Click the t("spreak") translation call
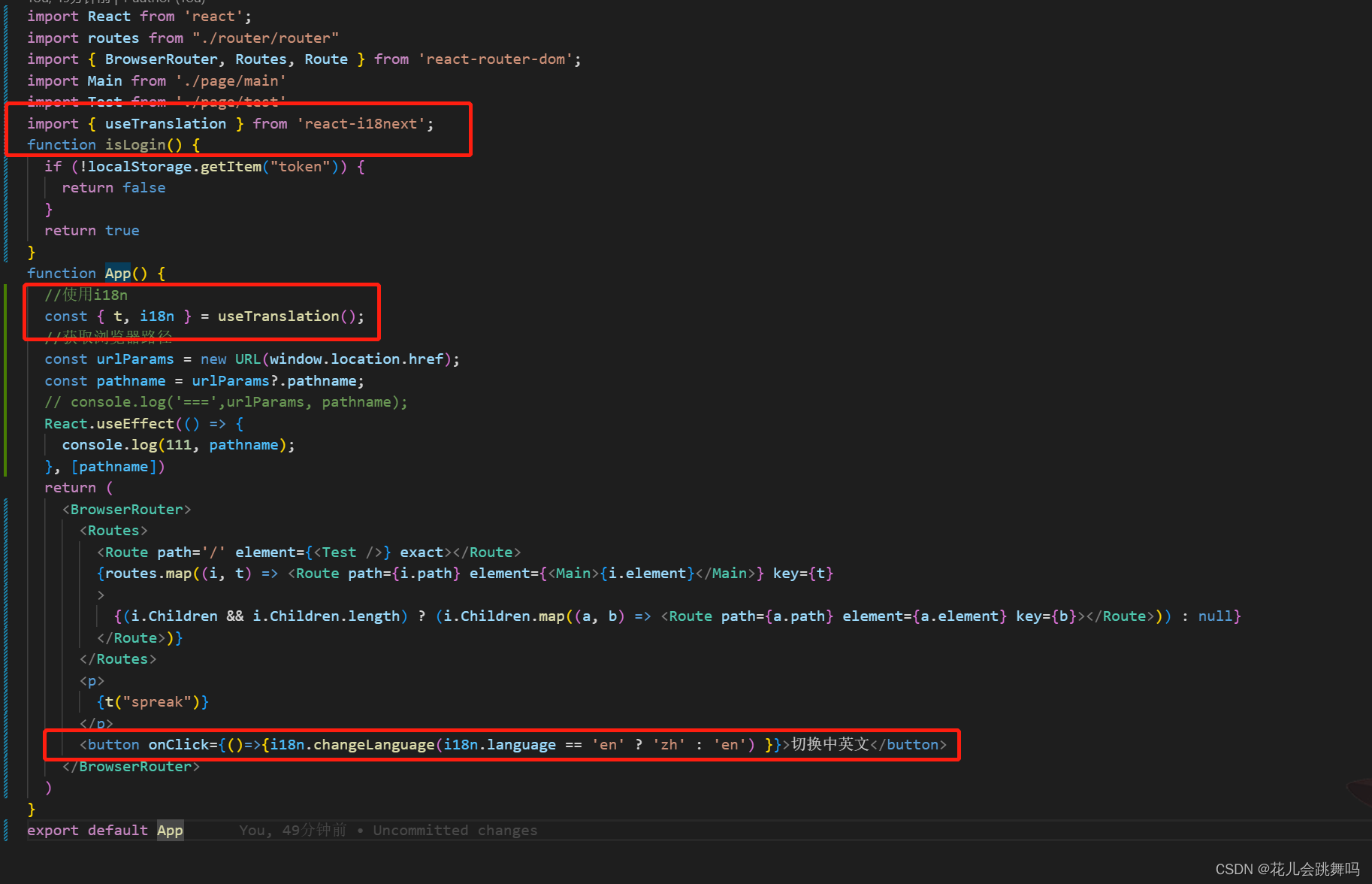 152,701
